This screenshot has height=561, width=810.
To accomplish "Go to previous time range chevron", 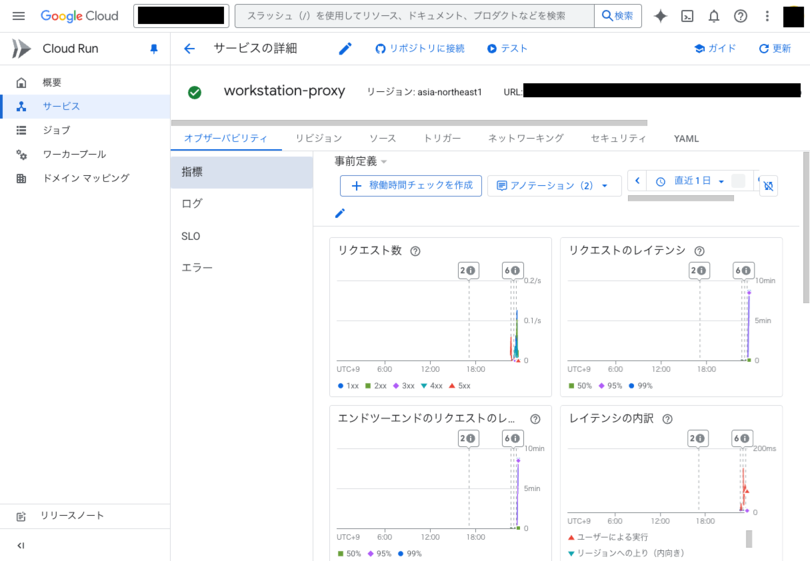I will pos(637,180).
